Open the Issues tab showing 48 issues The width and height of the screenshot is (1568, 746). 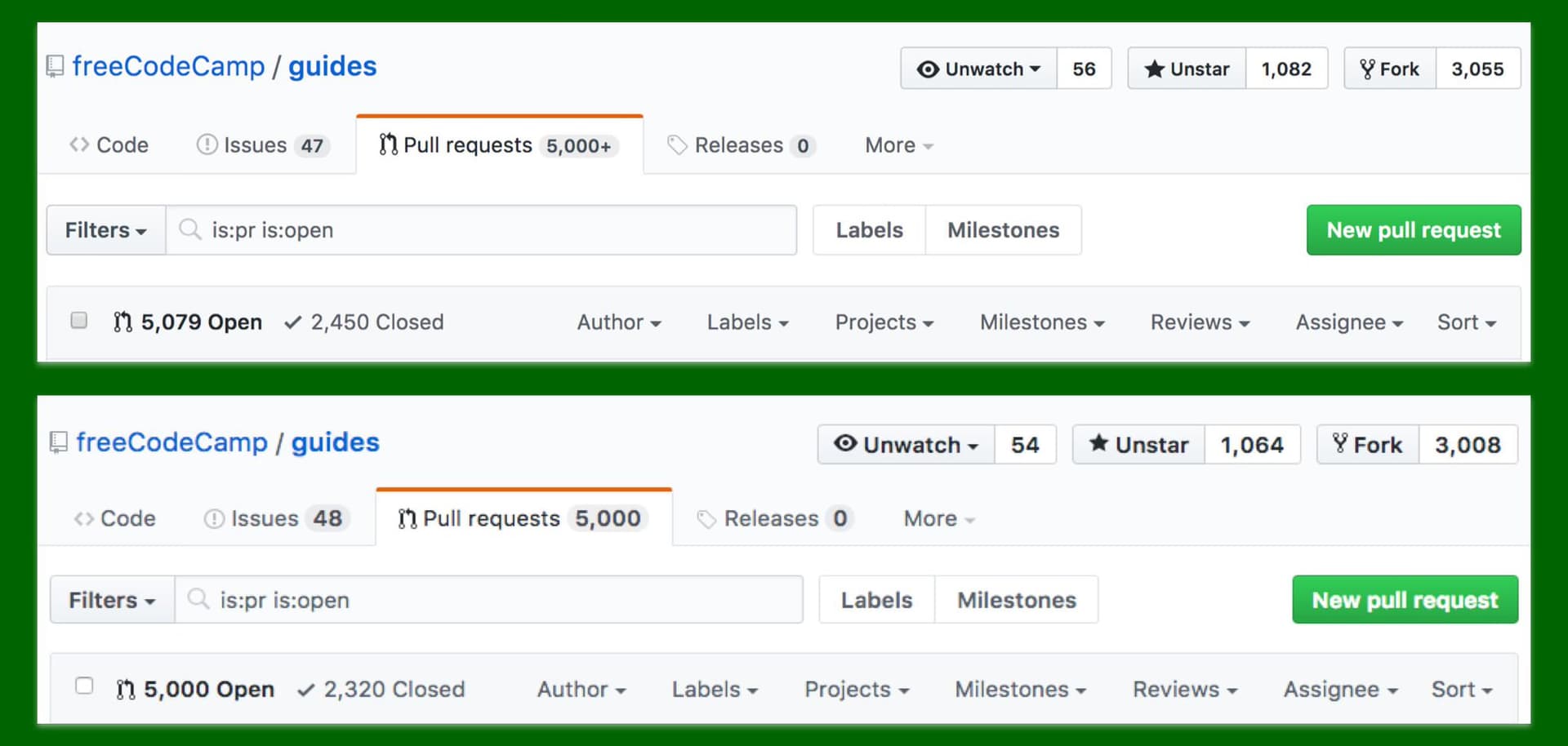click(275, 518)
